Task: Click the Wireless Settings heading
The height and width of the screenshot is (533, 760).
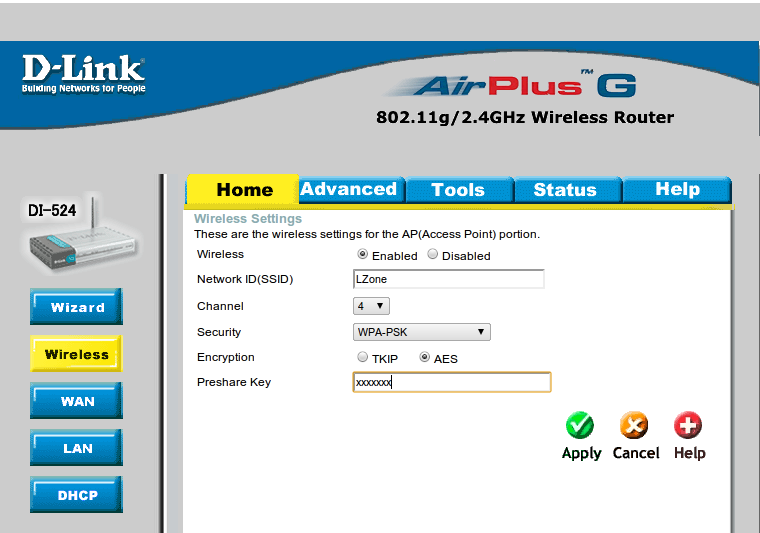Action: pos(248,219)
